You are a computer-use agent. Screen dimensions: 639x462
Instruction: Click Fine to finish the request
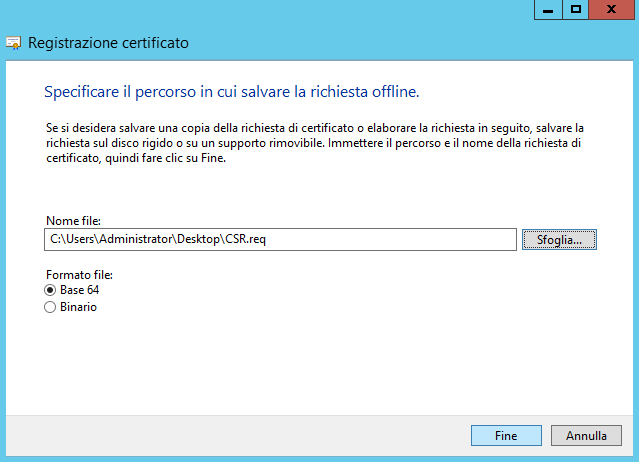point(506,436)
